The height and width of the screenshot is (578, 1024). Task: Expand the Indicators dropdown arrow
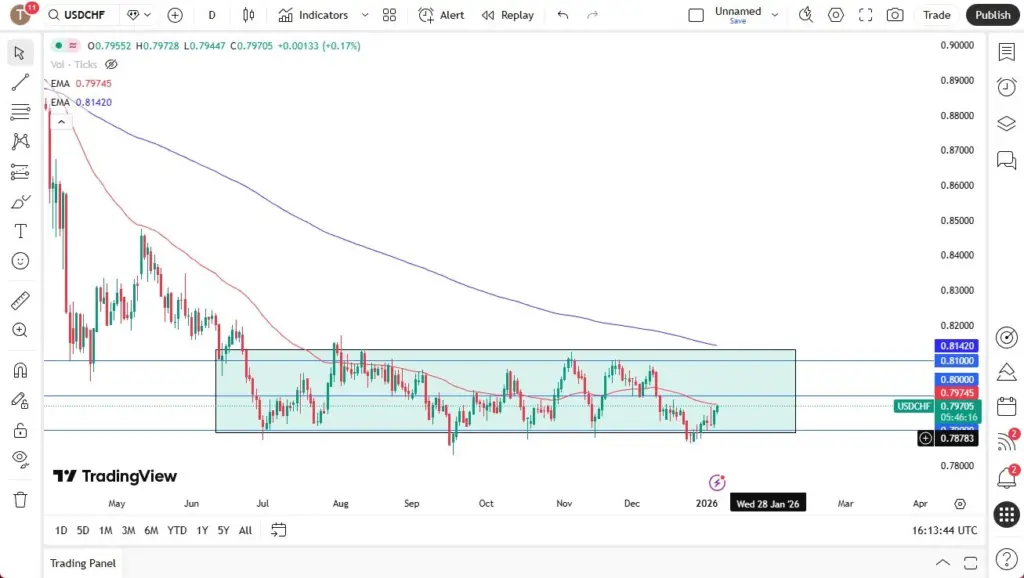365,15
